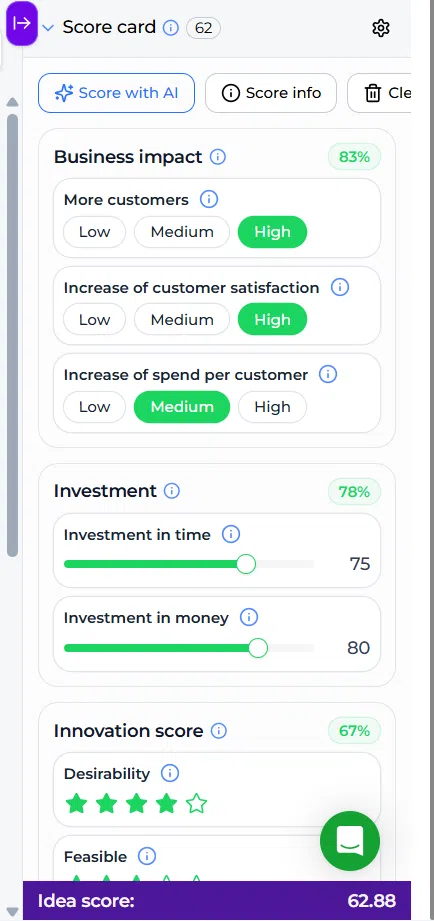Open score card settings gear

[381, 28]
